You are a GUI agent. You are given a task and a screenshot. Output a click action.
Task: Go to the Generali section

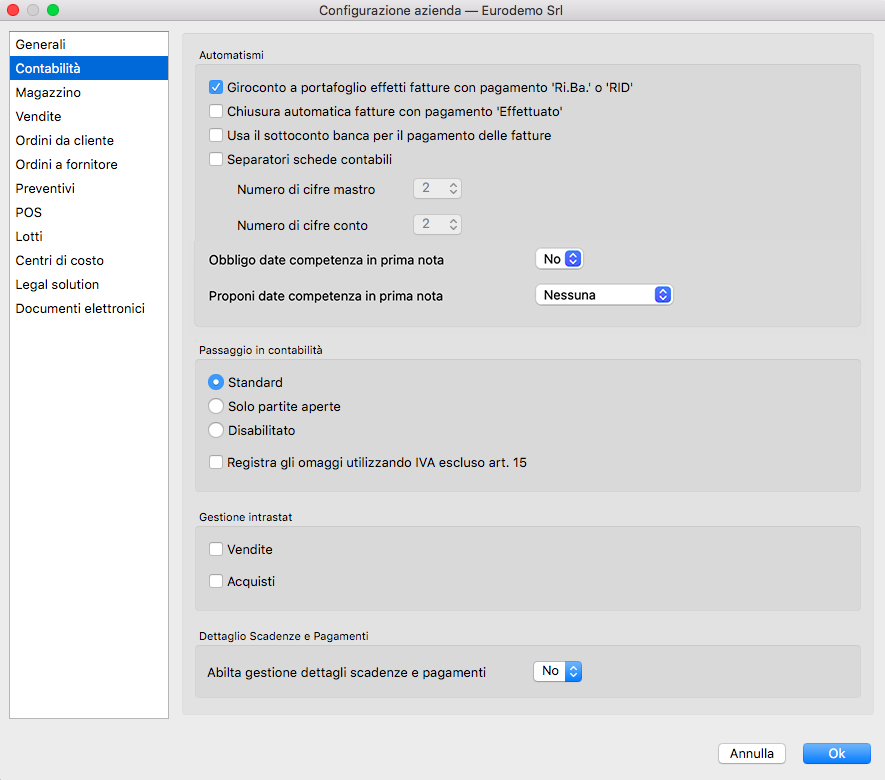pos(40,45)
